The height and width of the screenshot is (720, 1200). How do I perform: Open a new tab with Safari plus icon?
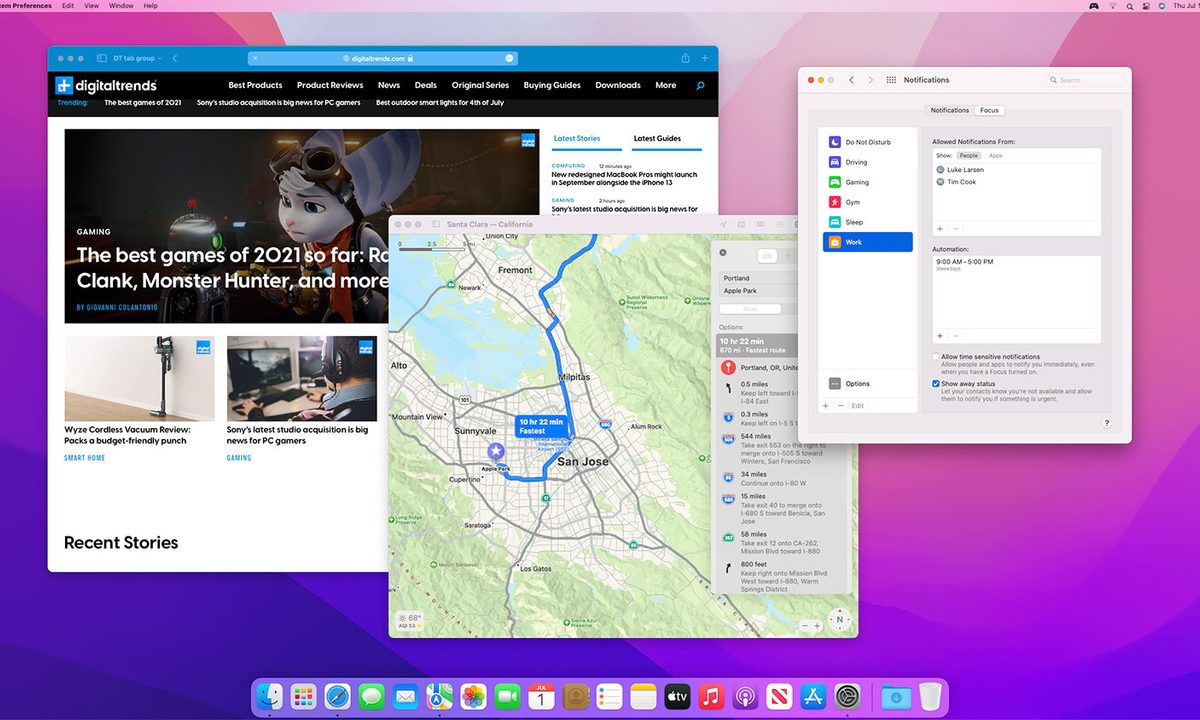pyautogui.click(x=705, y=58)
